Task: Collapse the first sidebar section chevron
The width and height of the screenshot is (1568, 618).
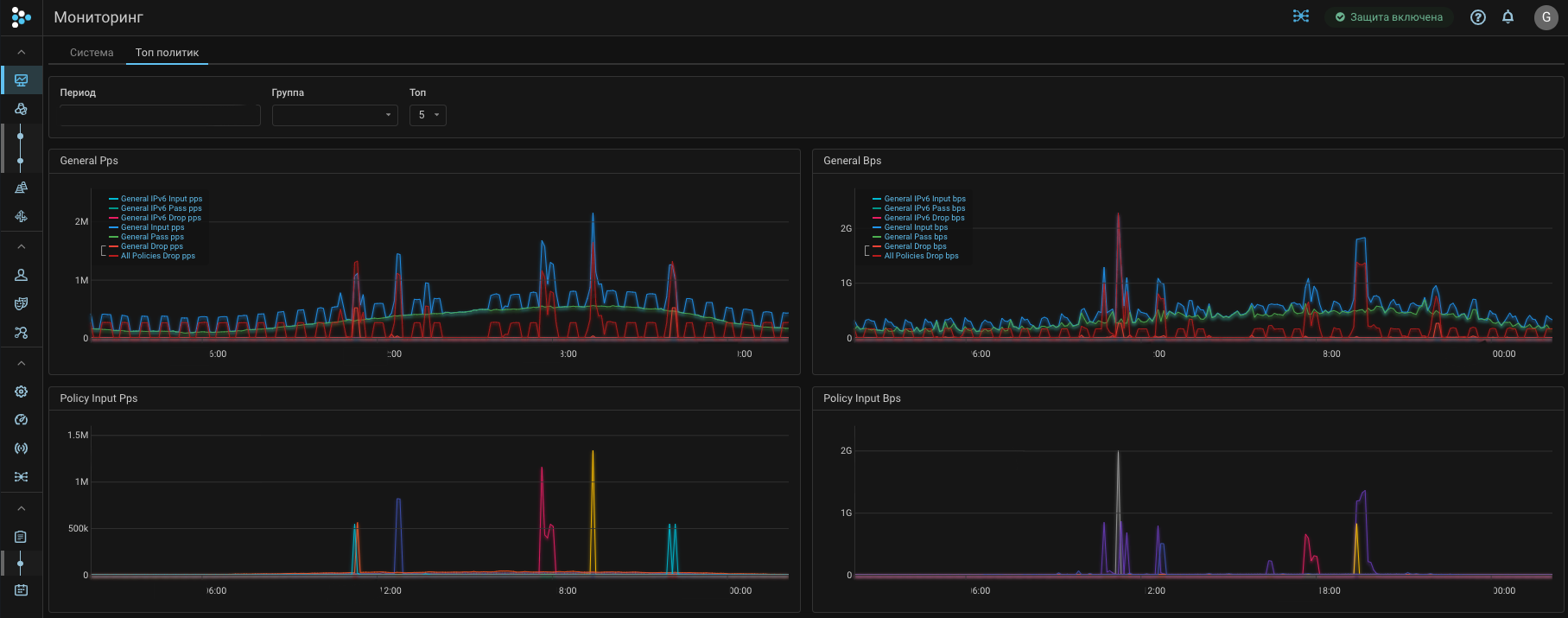Action: 21,53
